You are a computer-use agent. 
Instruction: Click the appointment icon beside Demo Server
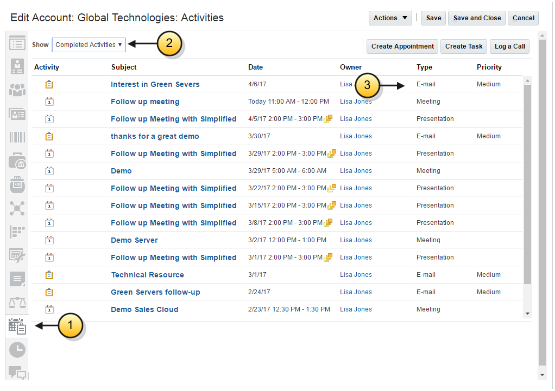click(49, 240)
